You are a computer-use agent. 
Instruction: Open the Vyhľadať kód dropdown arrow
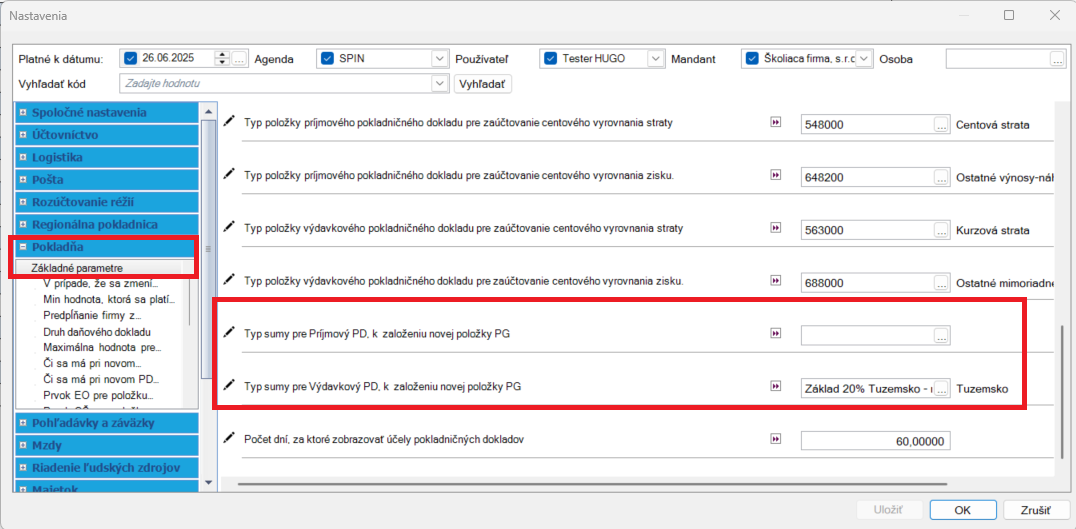[x=439, y=83]
